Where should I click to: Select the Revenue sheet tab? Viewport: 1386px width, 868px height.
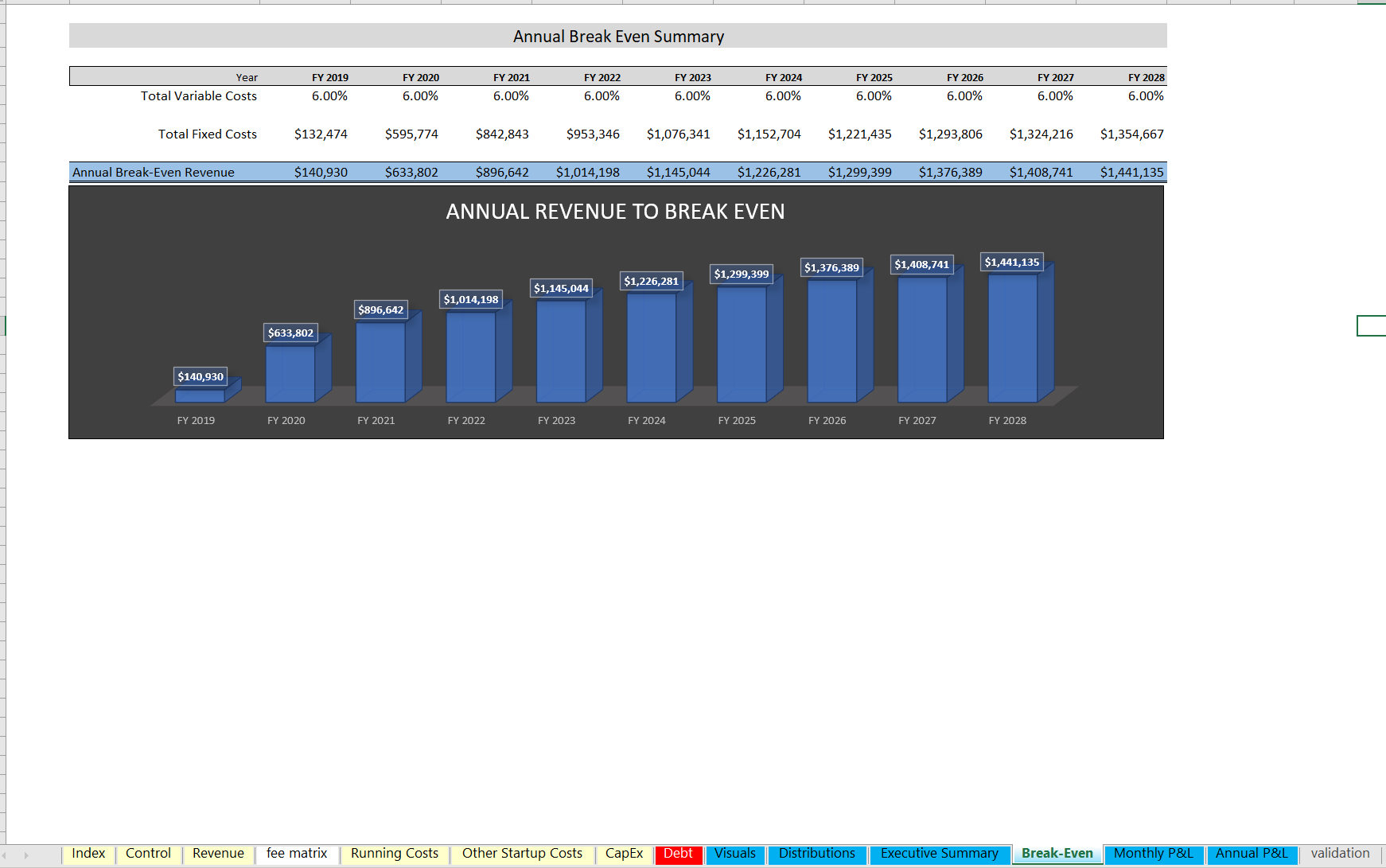point(218,853)
